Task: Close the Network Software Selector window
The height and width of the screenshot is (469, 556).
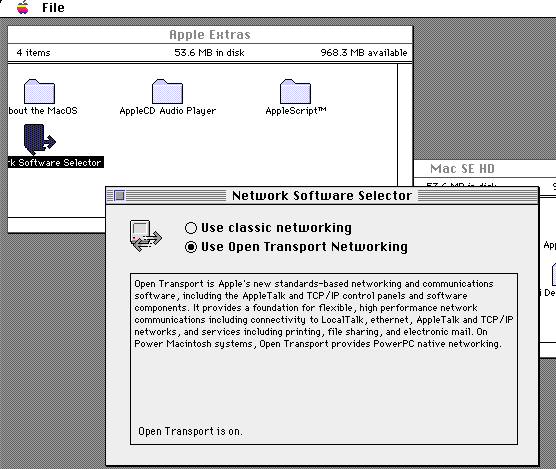Action: click(x=119, y=195)
